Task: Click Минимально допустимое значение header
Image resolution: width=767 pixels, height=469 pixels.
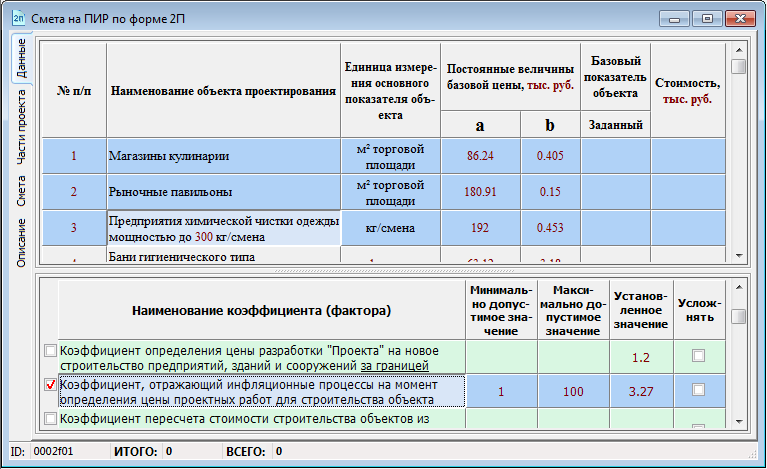Action: pos(501,310)
